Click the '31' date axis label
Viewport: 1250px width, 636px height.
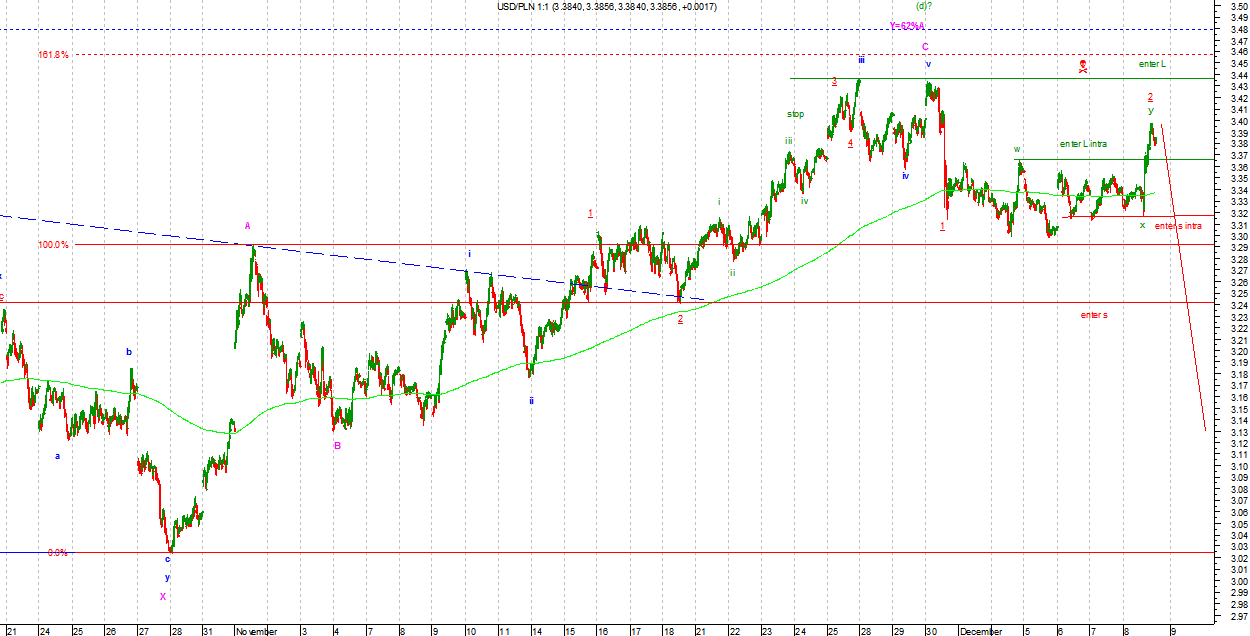[x=206, y=631]
